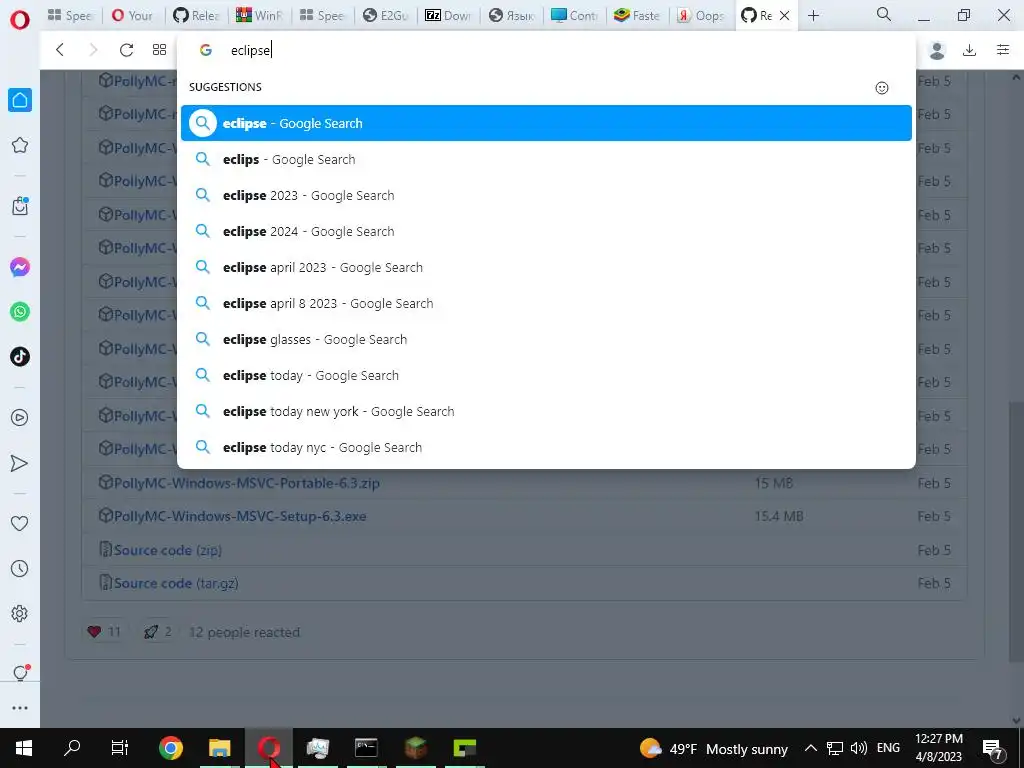Open WhatsApp in the sidebar
Viewport: 1024px width, 768px height.
point(20,312)
